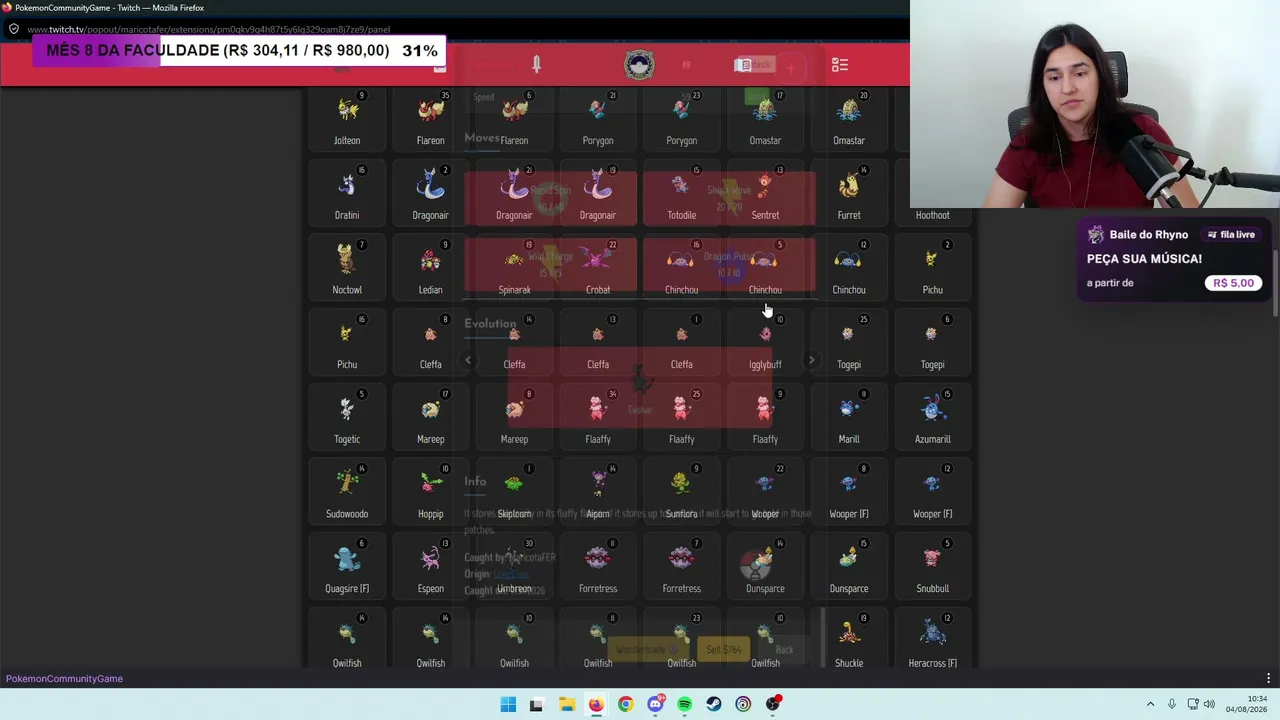Open the Totodile card
This screenshot has height=720, width=1280.
[x=682, y=194]
